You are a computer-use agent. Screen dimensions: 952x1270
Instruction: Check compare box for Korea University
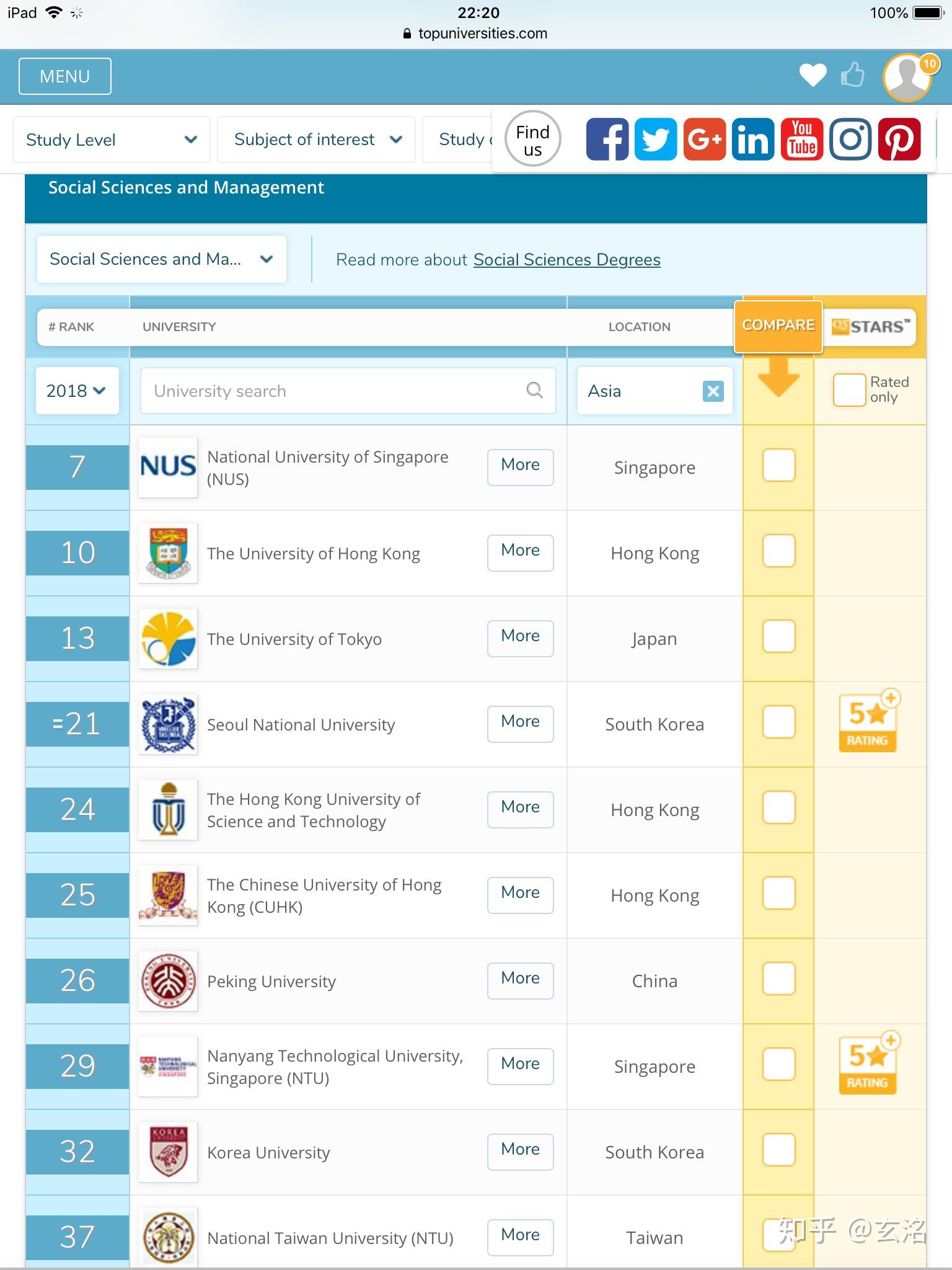[x=778, y=1150]
